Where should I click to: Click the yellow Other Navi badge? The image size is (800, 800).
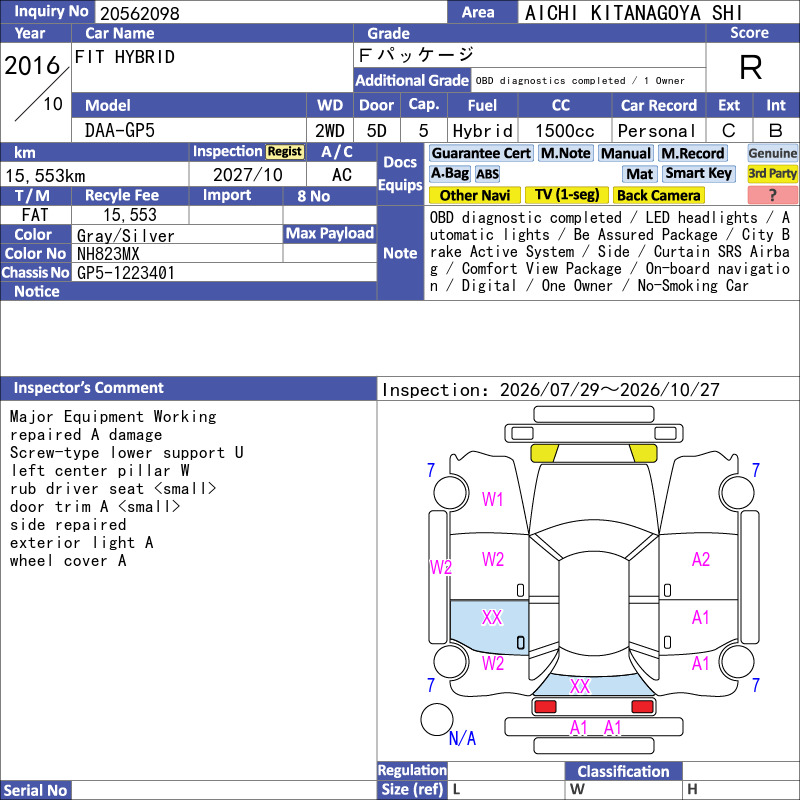pos(474,195)
